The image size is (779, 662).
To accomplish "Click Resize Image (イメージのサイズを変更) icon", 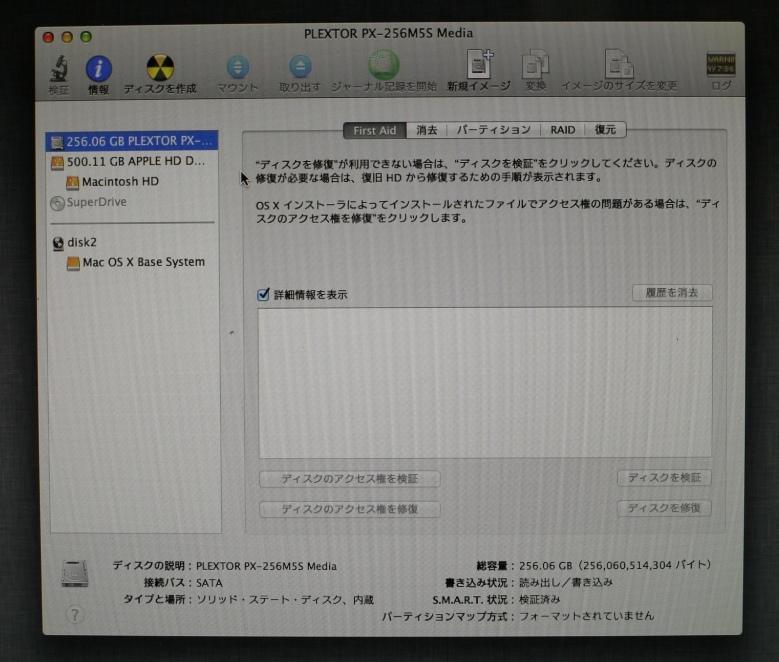I will tap(619, 64).
